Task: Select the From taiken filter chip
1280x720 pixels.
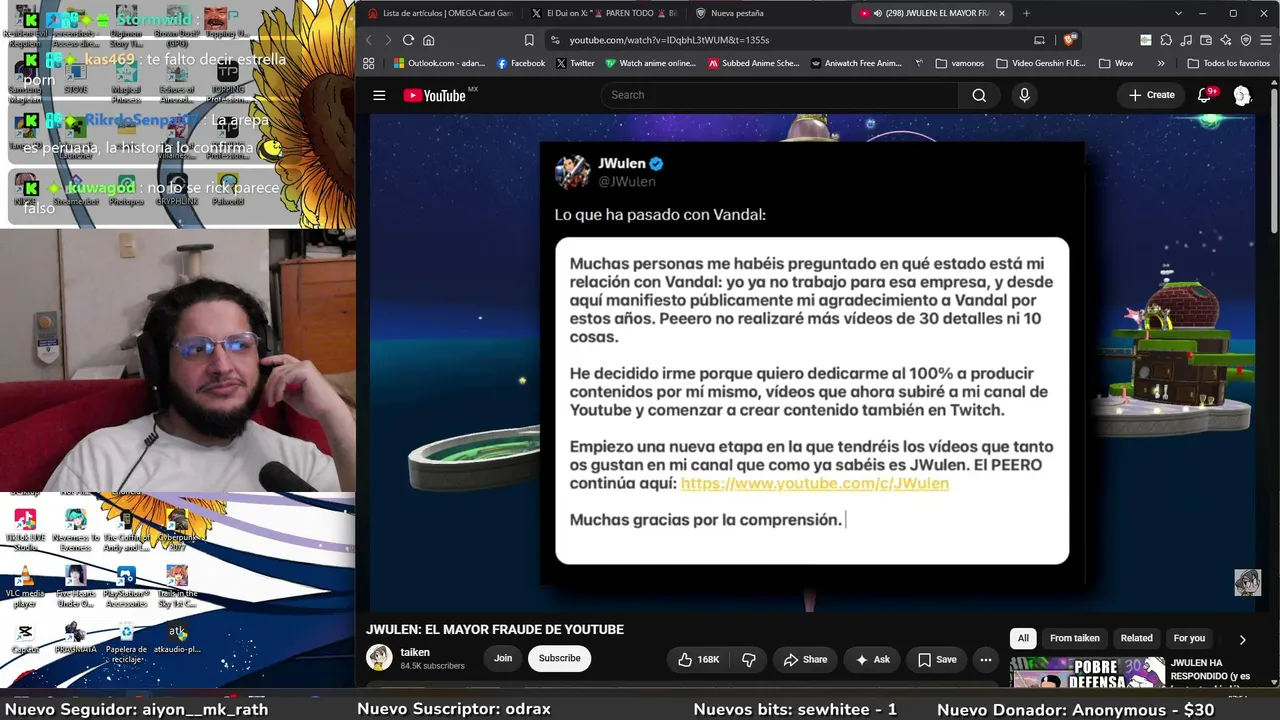Action: [1075, 638]
